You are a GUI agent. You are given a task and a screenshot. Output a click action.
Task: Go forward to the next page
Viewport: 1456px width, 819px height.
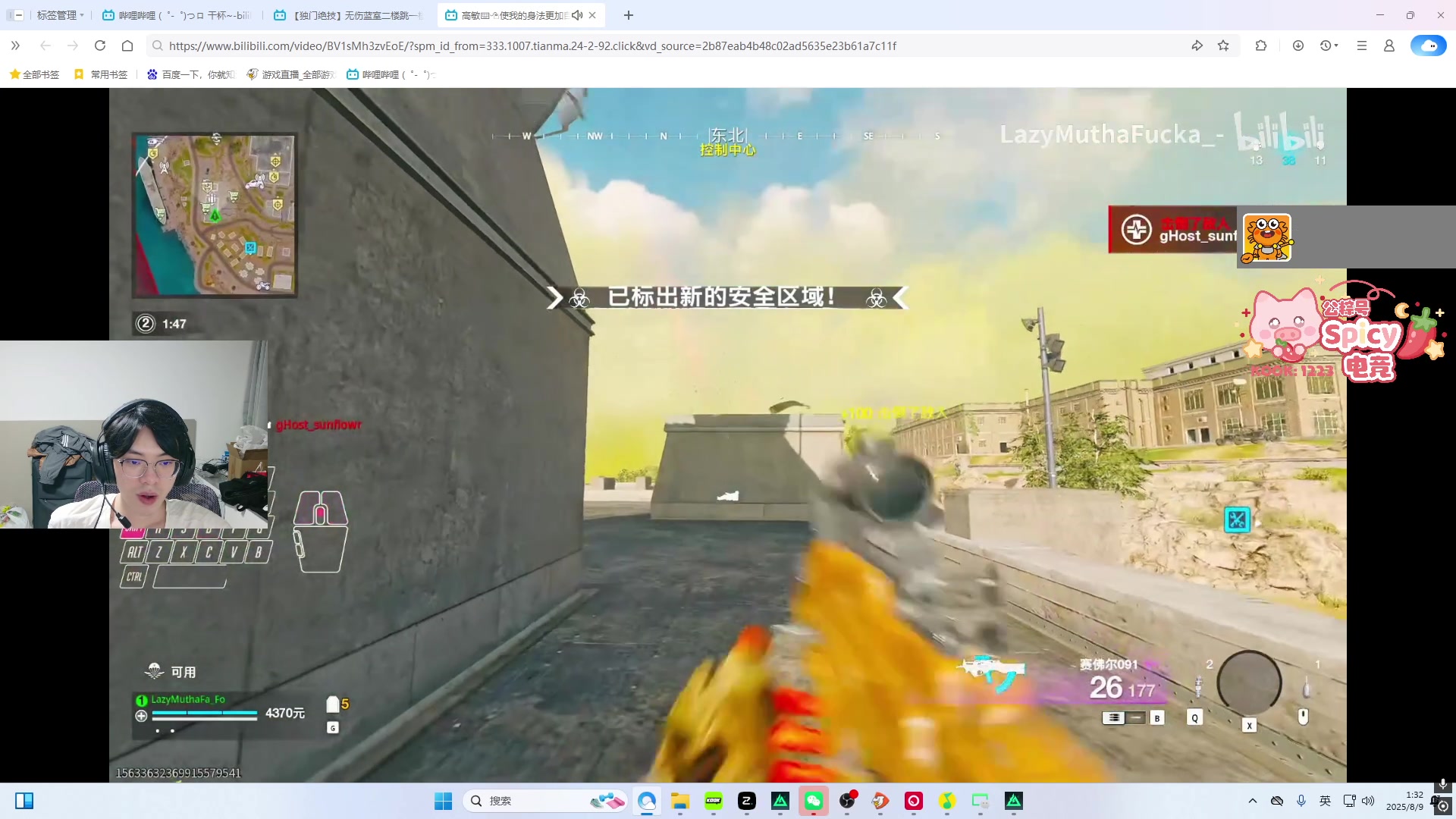(73, 46)
